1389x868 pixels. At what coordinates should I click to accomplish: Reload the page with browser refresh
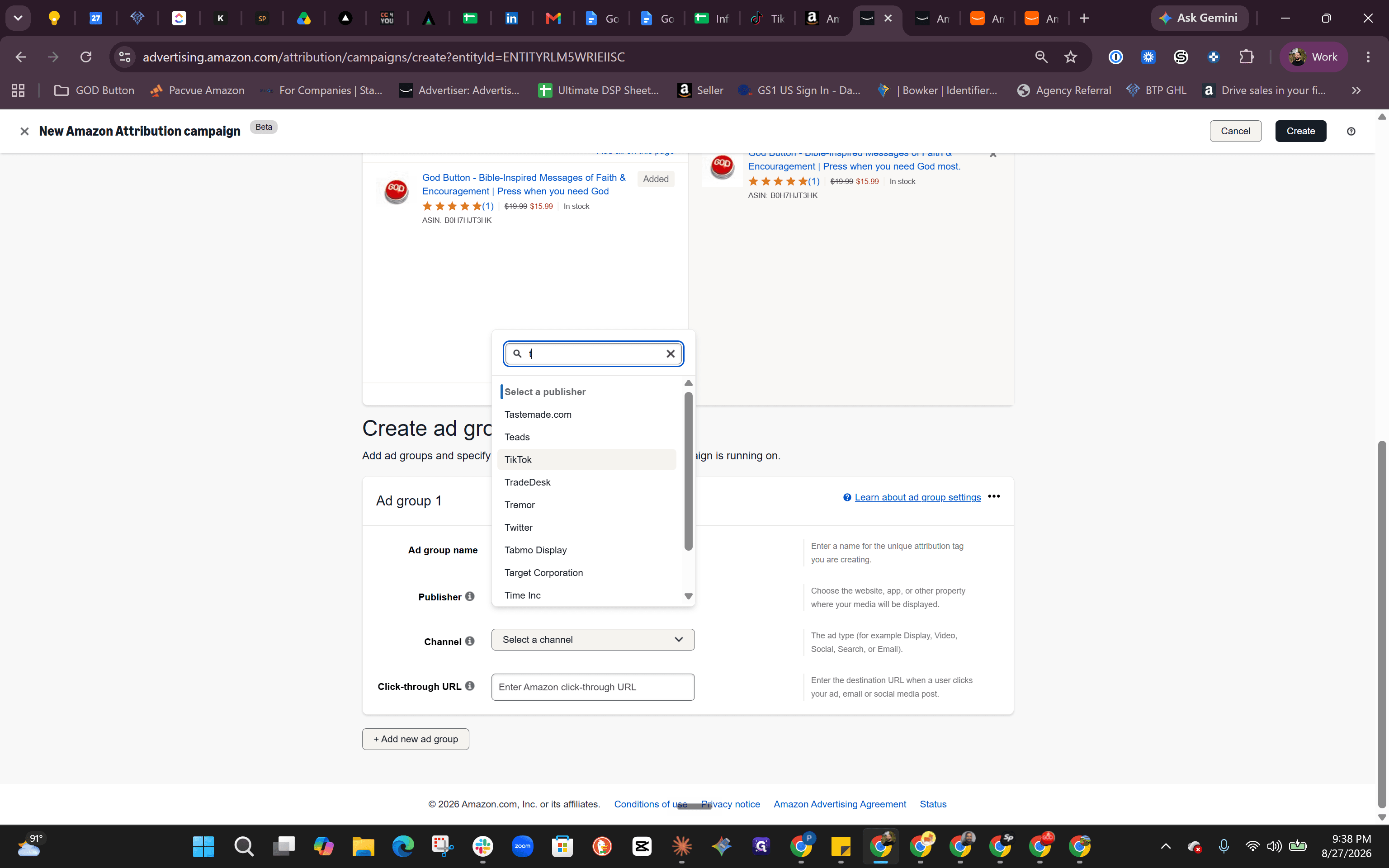(x=86, y=57)
